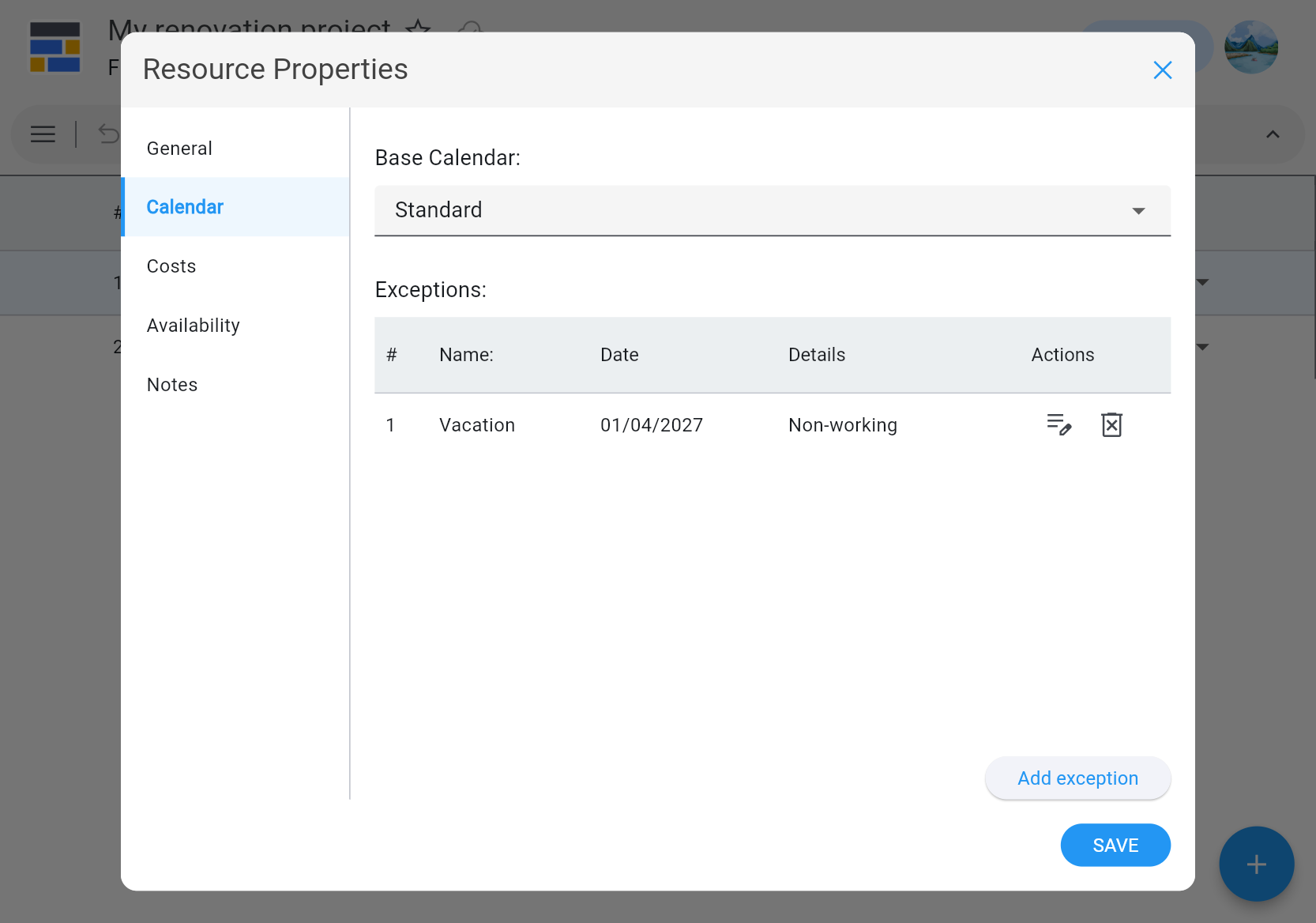Open the Base Calendar Standard dropdown

click(772, 210)
